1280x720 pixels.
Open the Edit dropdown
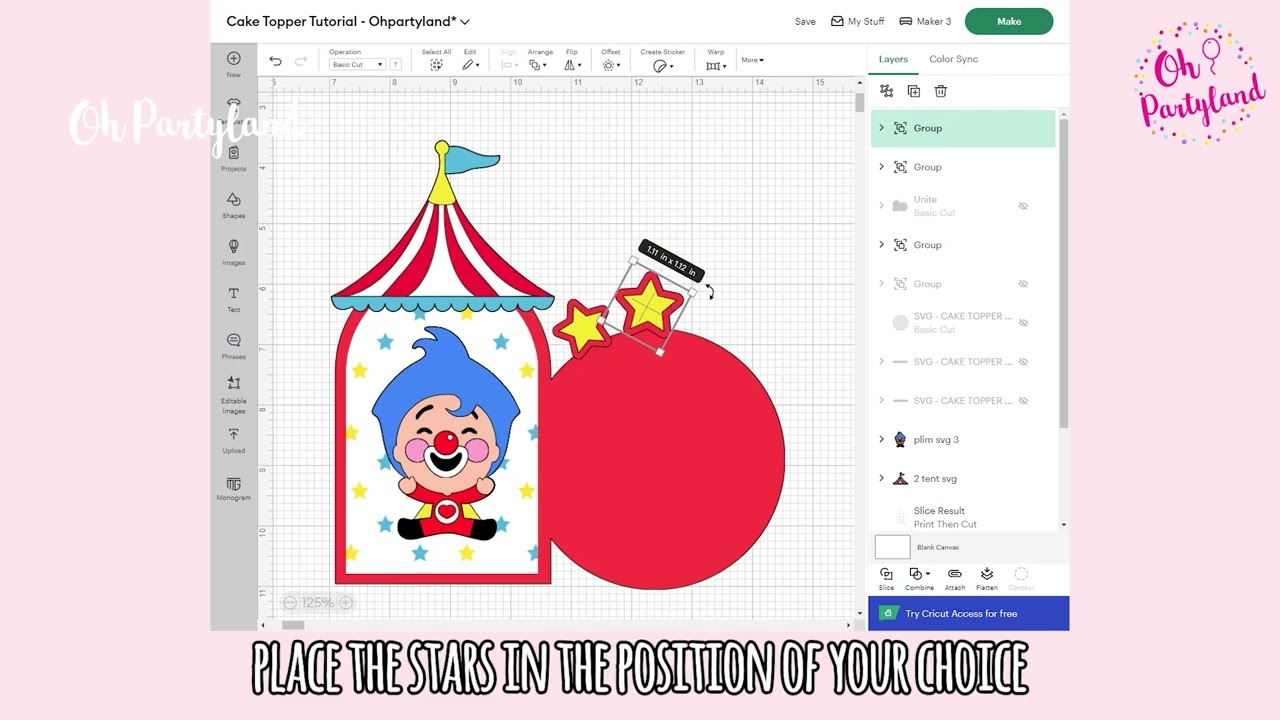tap(470, 65)
